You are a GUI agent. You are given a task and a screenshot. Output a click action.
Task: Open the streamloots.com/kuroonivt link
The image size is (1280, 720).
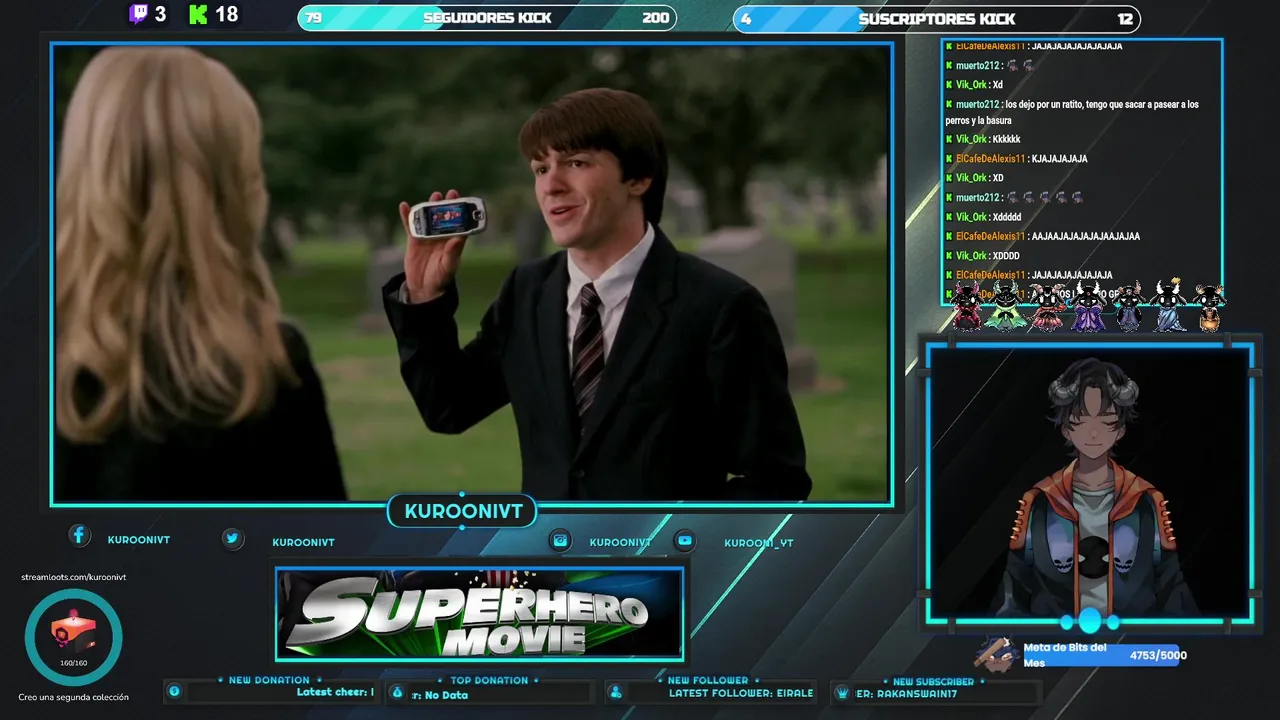pyautogui.click(x=74, y=577)
